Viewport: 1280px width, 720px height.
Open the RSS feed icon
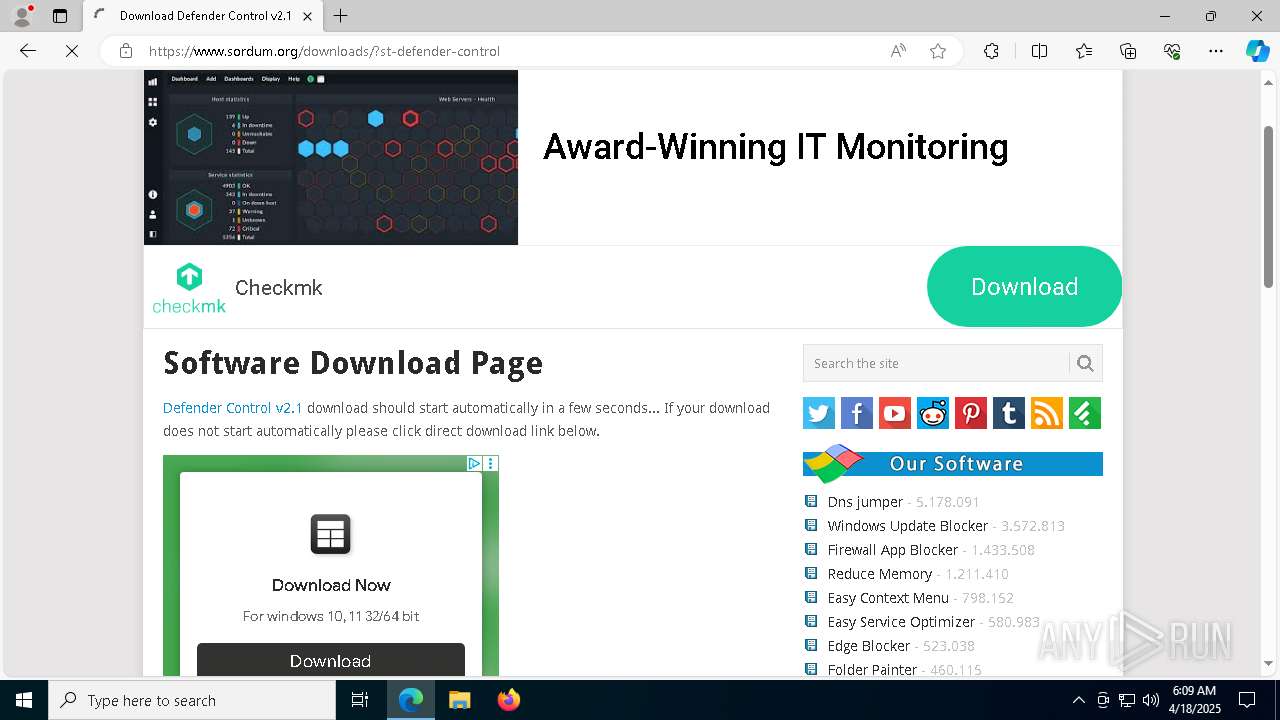pos(1047,413)
